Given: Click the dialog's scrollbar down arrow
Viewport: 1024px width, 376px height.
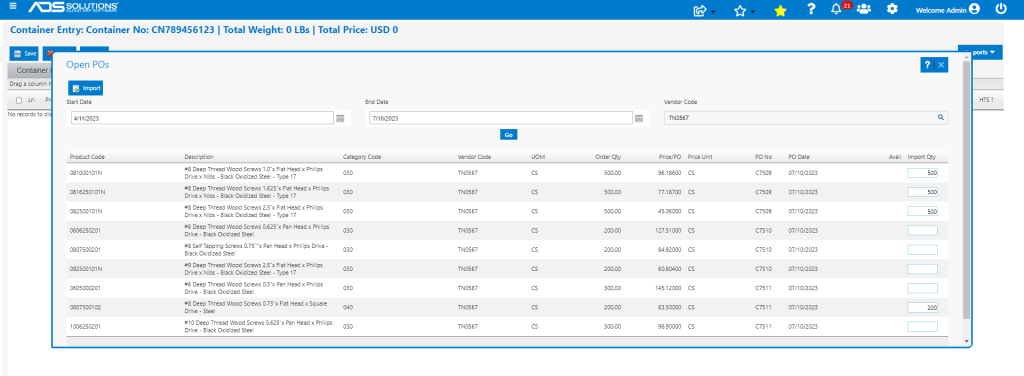Looking at the screenshot, I should click(967, 341).
